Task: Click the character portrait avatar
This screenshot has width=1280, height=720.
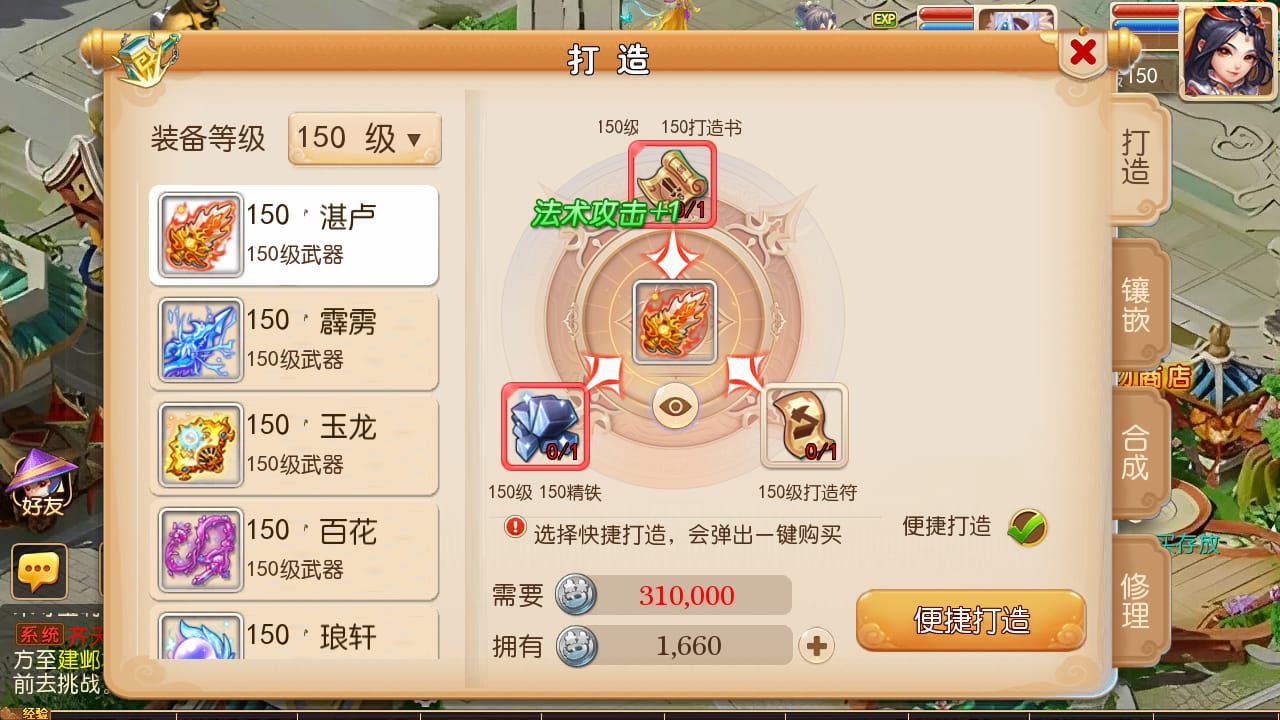Action: pyautogui.click(x=1228, y=51)
